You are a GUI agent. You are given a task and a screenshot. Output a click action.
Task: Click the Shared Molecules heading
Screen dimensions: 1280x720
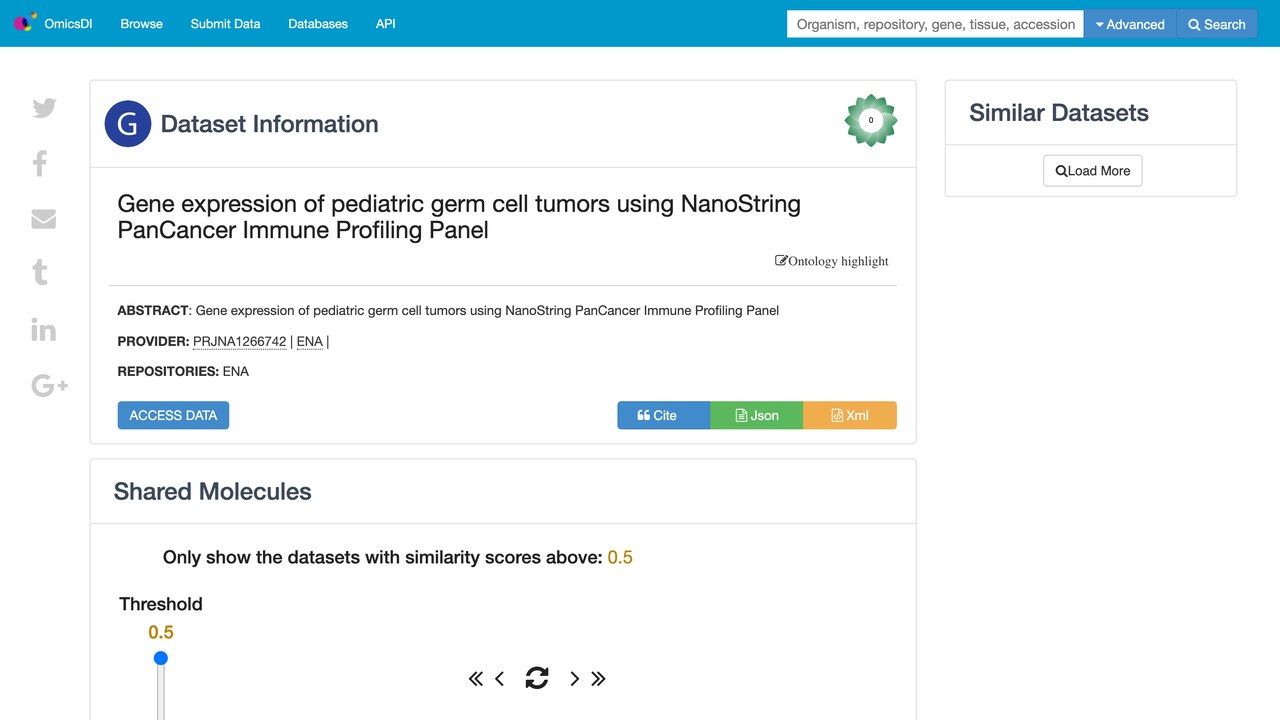click(x=213, y=492)
